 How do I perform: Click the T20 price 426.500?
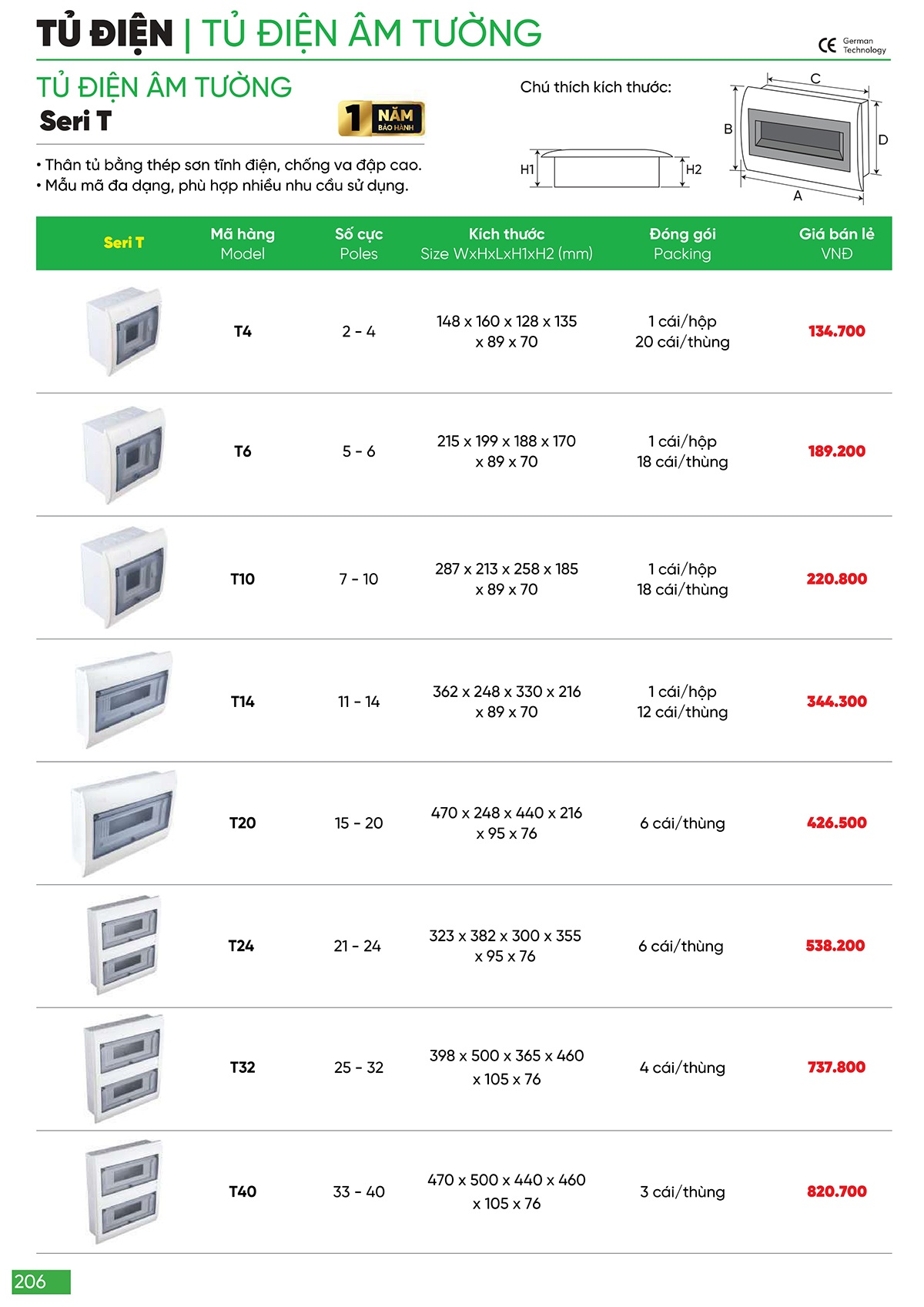click(x=836, y=823)
